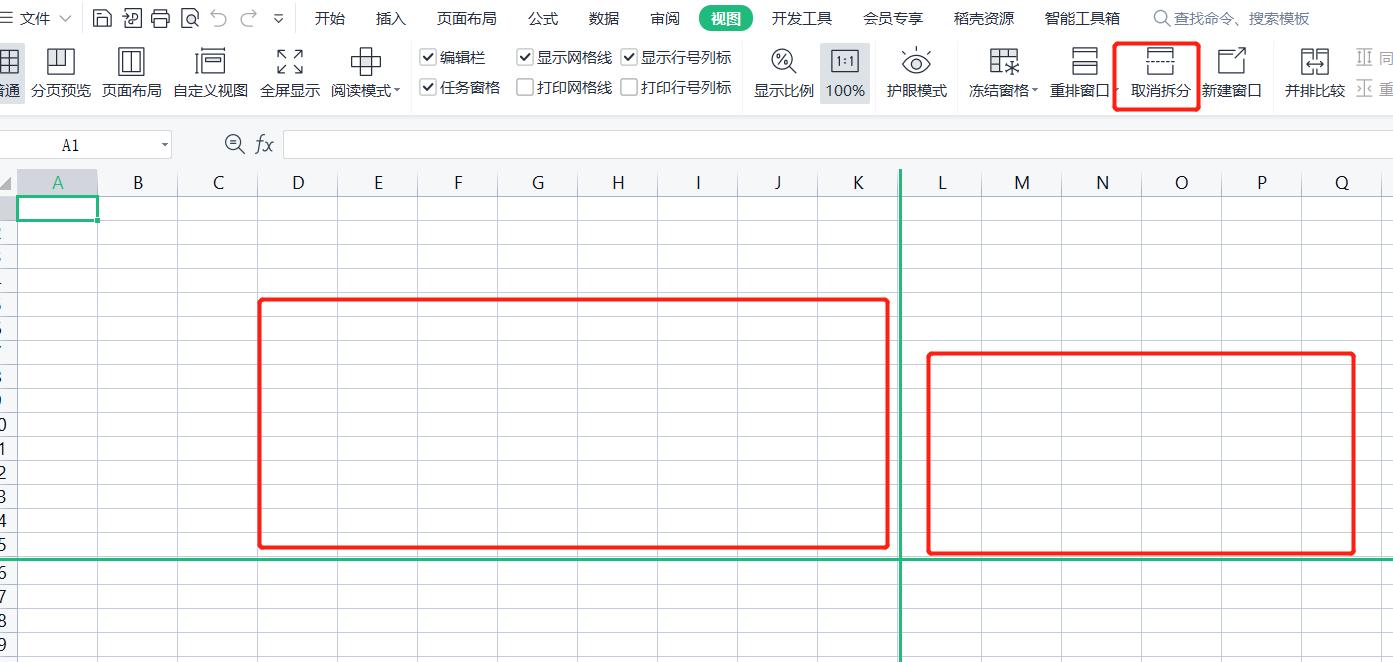Screen dimensions: 1393x662
Task: Toggle off 显示行号列标 headings
Action: coord(629,57)
